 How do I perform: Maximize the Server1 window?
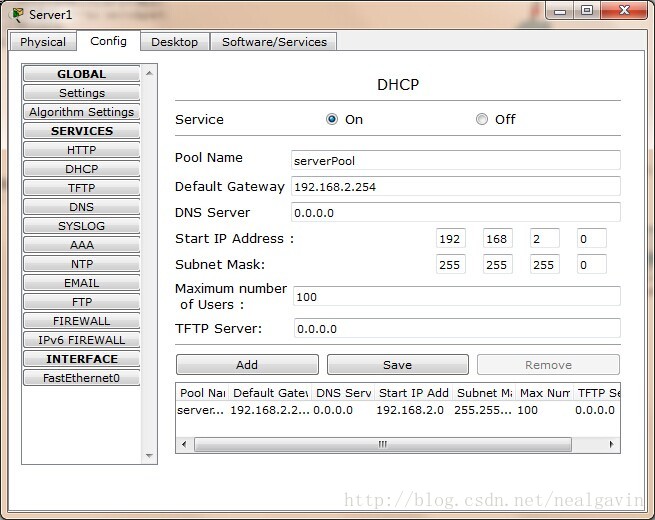pos(587,10)
